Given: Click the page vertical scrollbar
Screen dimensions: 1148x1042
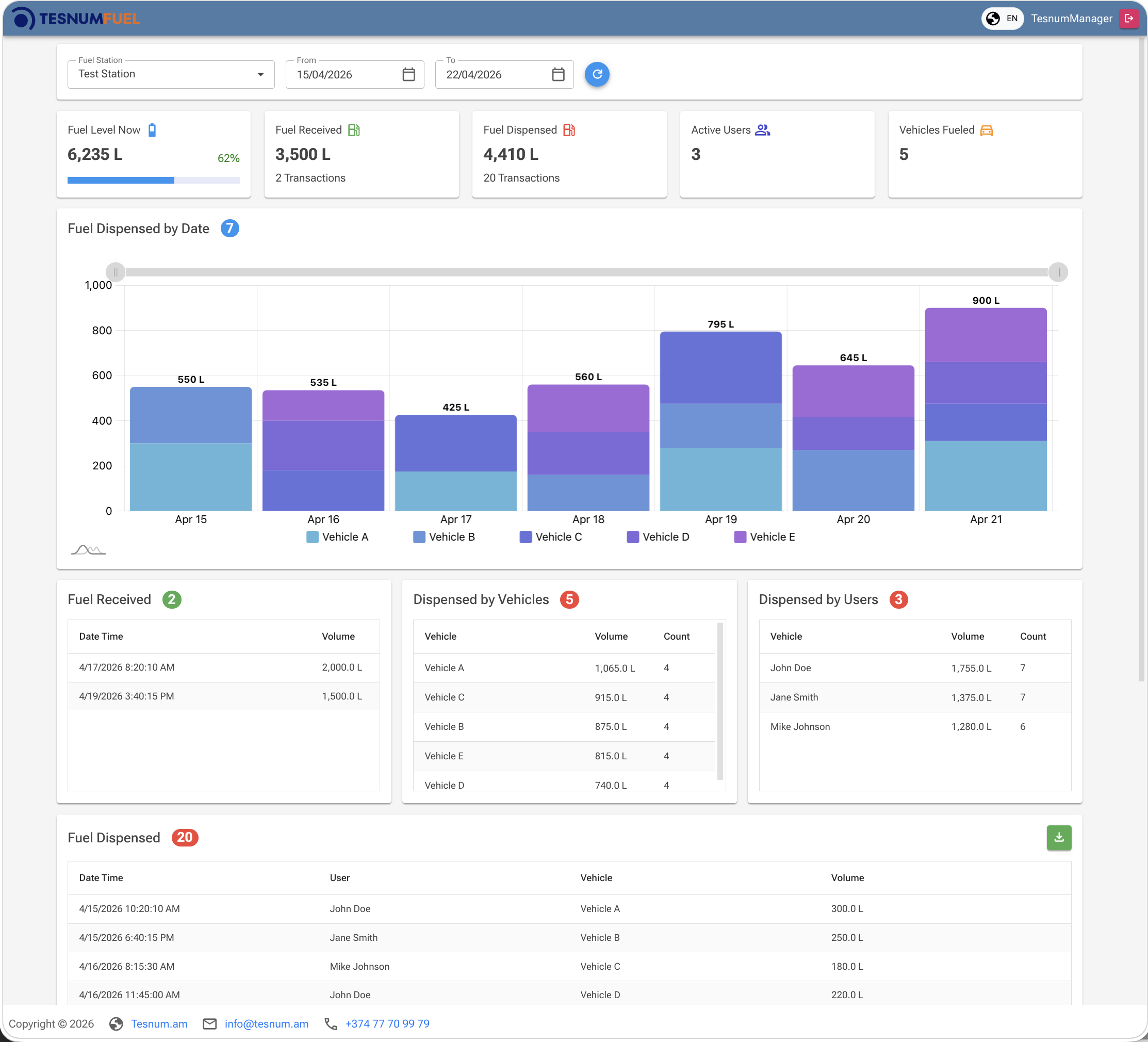Looking at the screenshot, I should point(1141,359).
